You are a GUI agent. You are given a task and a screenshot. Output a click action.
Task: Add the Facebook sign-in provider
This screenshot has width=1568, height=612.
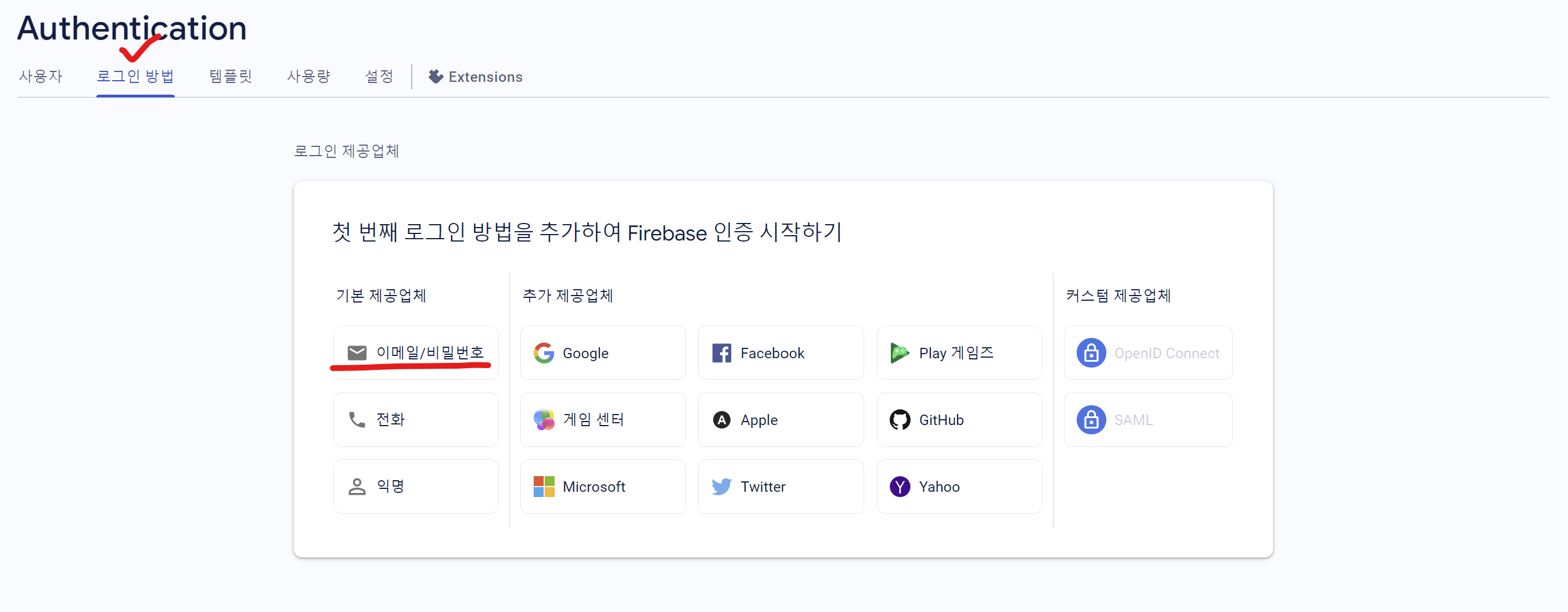pos(781,353)
